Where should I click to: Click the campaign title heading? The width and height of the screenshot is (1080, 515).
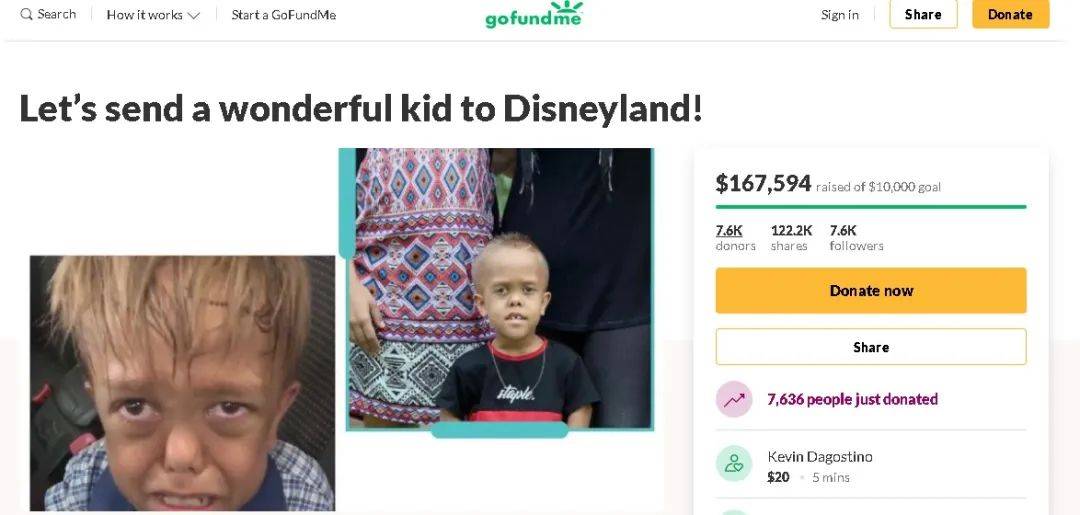click(360, 108)
